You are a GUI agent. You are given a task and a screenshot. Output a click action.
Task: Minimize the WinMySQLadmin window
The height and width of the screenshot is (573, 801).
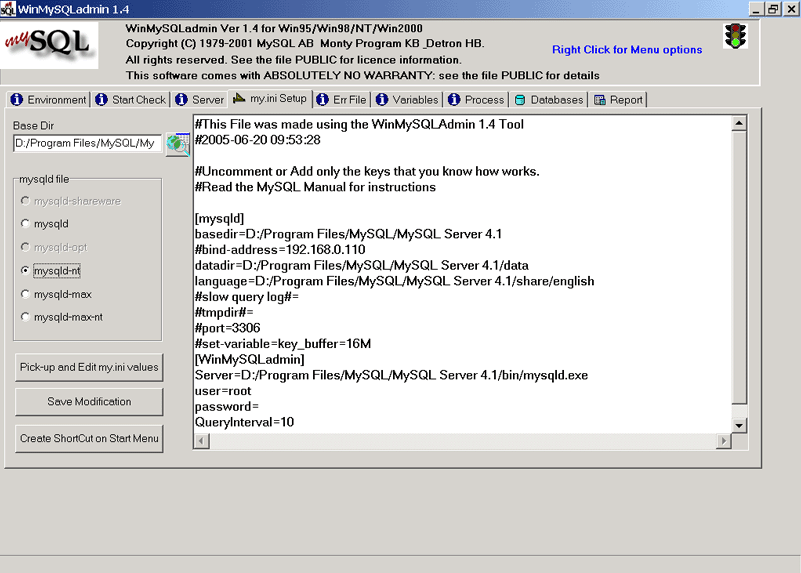[x=757, y=9]
